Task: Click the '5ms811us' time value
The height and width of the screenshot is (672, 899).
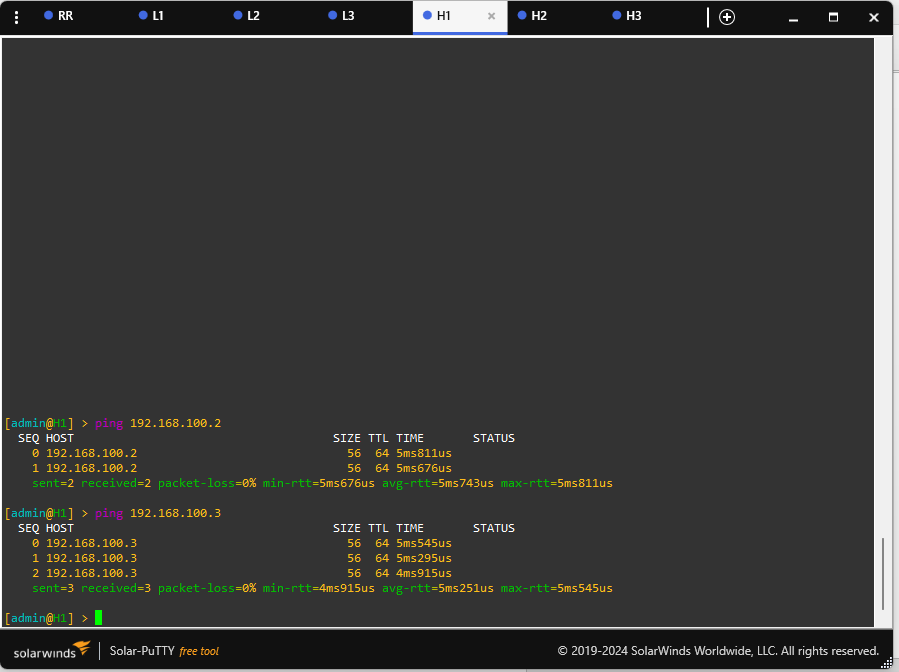Action: point(424,453)
